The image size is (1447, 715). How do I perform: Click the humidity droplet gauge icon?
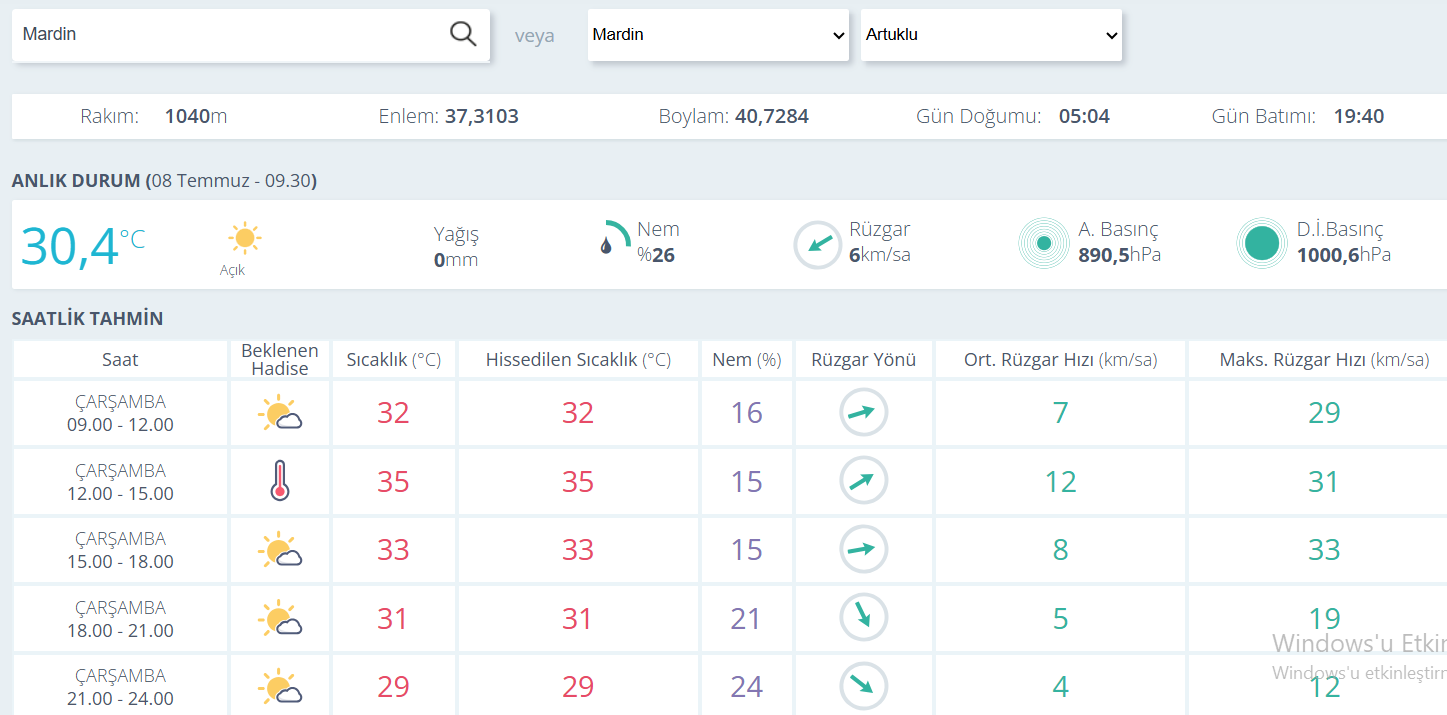click(x=617, y=237)
